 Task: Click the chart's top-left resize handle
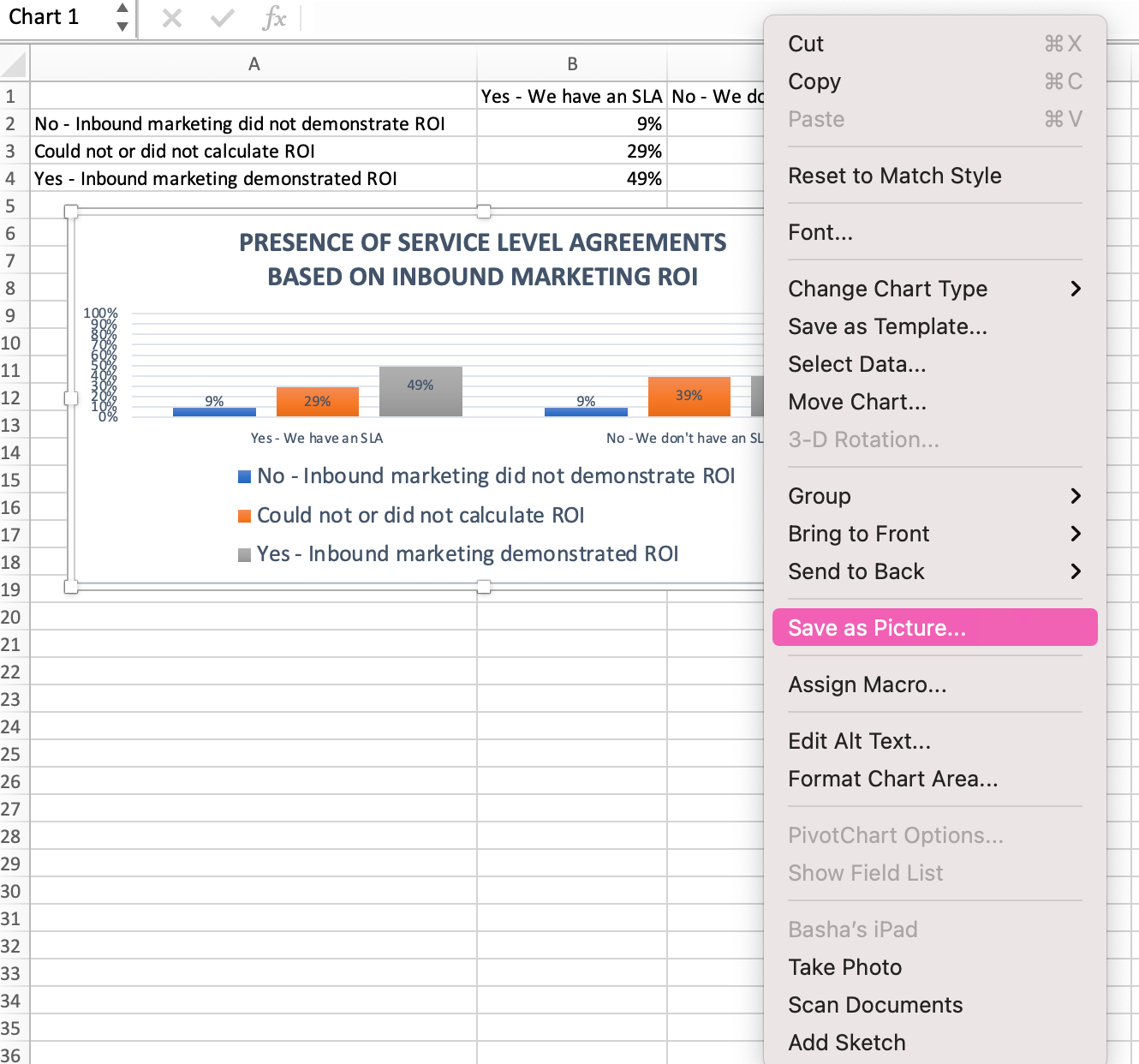[71, 212]
